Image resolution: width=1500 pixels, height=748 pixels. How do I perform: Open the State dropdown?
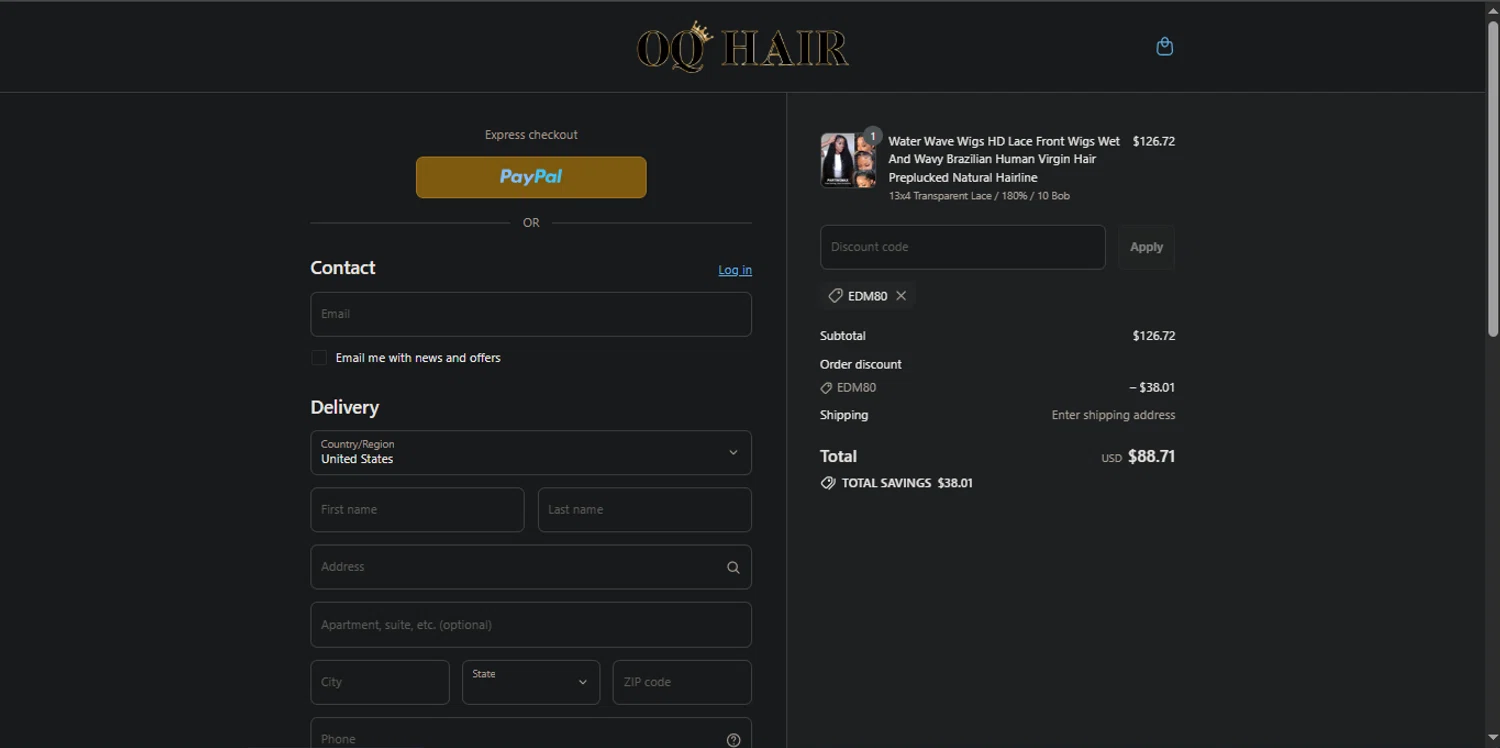tap(531, 682)
